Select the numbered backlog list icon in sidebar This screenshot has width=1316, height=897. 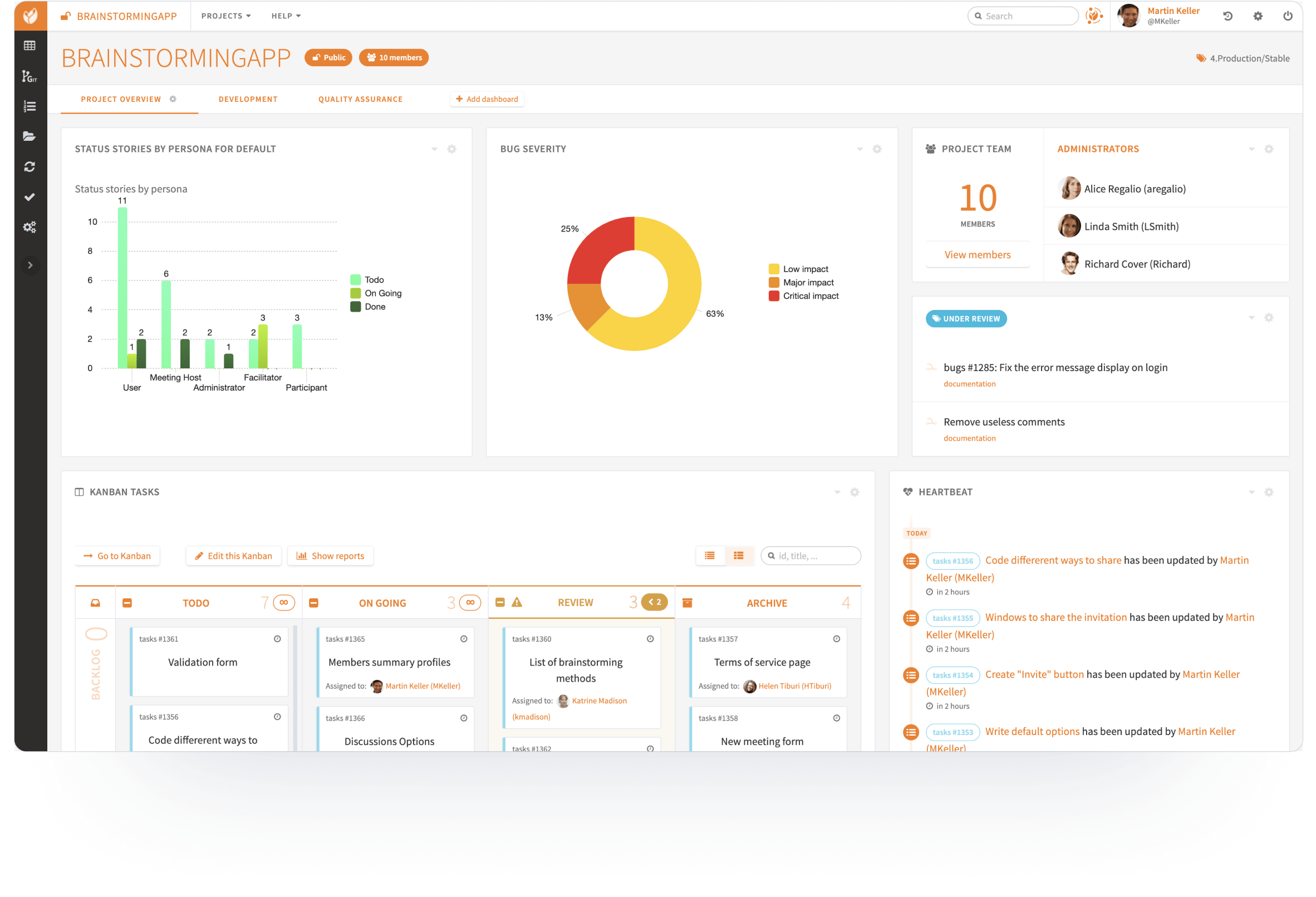click(30, 106)
